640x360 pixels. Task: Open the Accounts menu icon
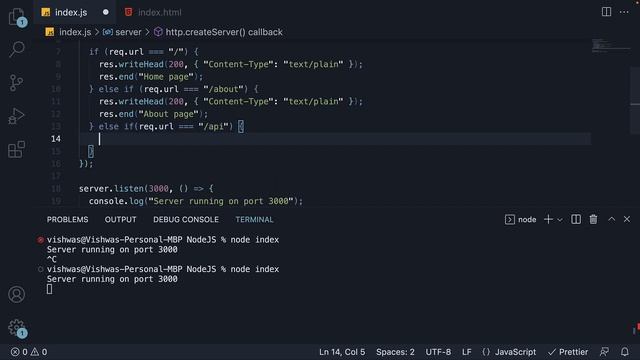tap(17, 294)
